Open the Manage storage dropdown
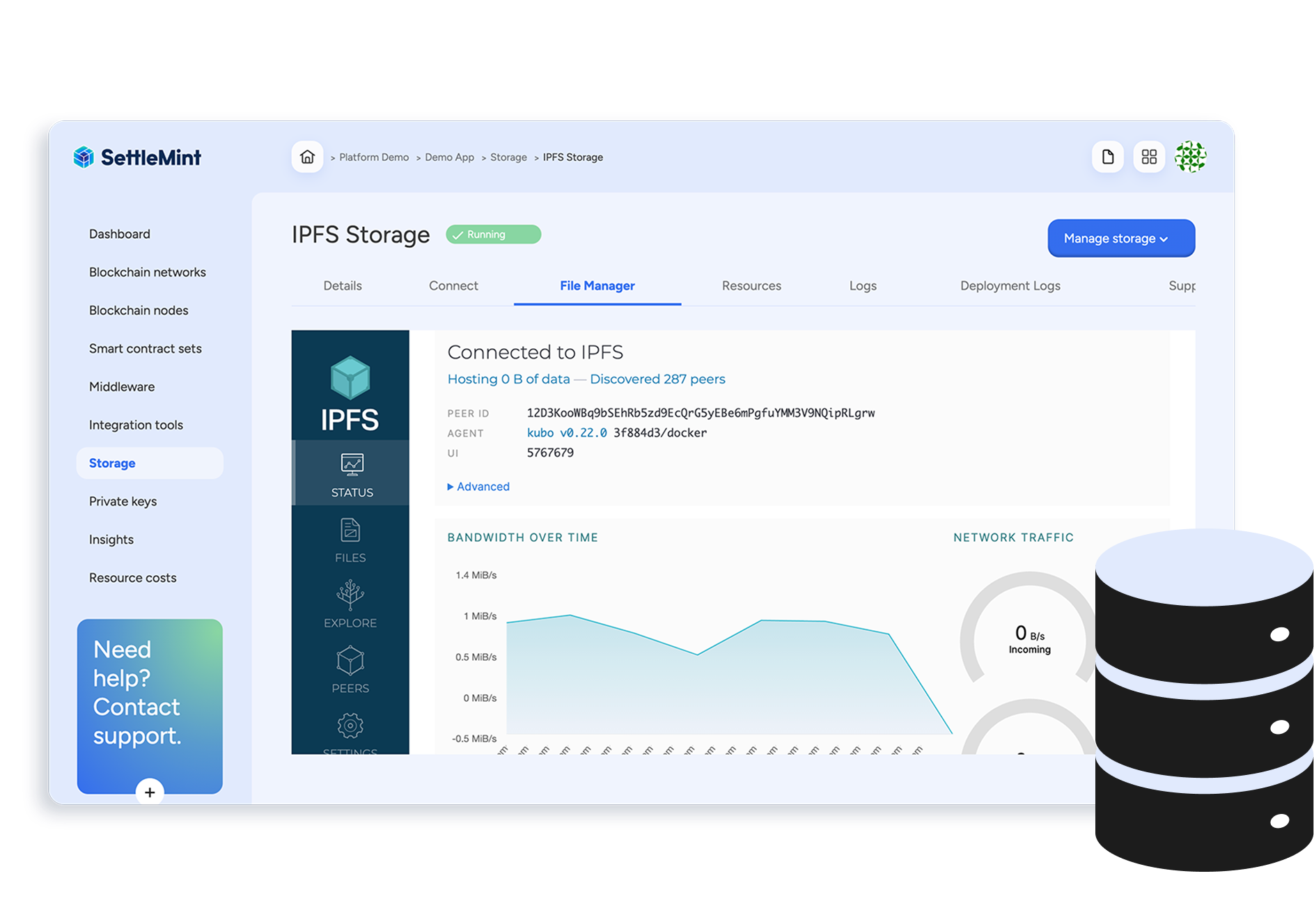This screenshot has width=1314, height=924. tap(1120, 238)
